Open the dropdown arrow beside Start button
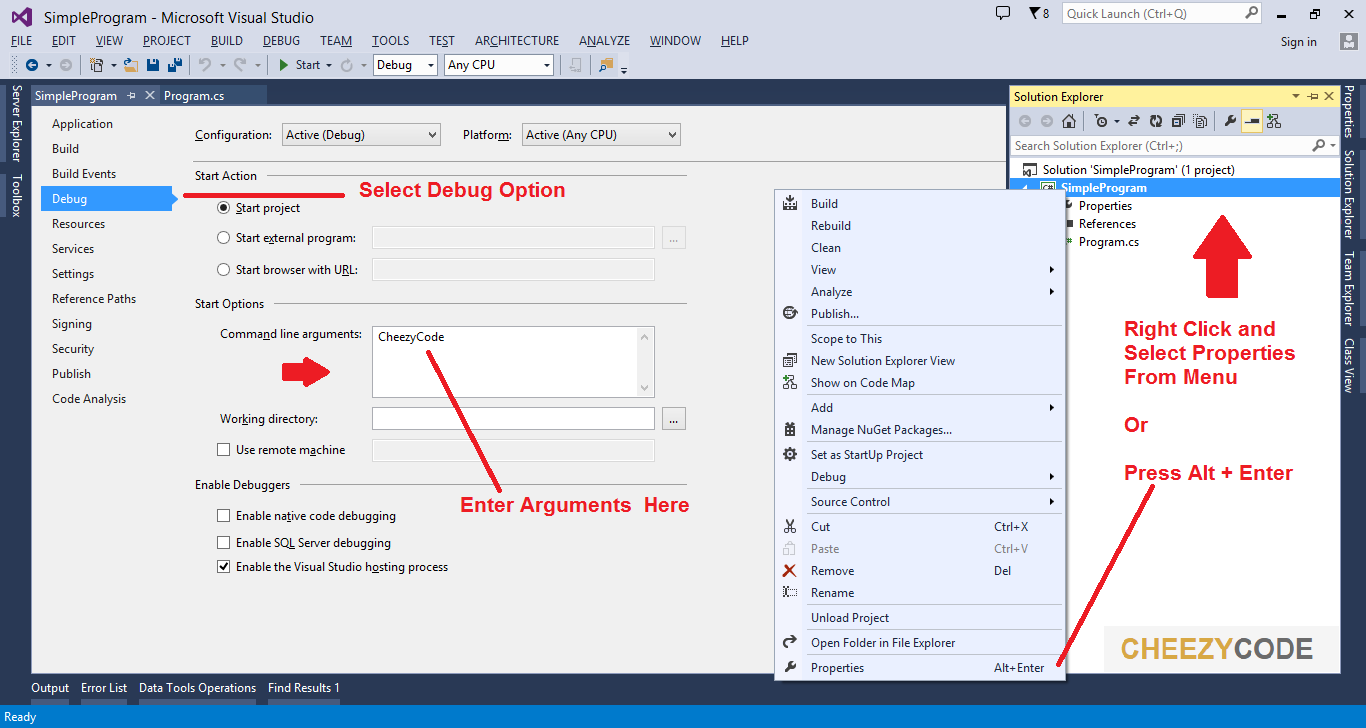The width and height of the screenshot is (1366, 728). (328, 65)
